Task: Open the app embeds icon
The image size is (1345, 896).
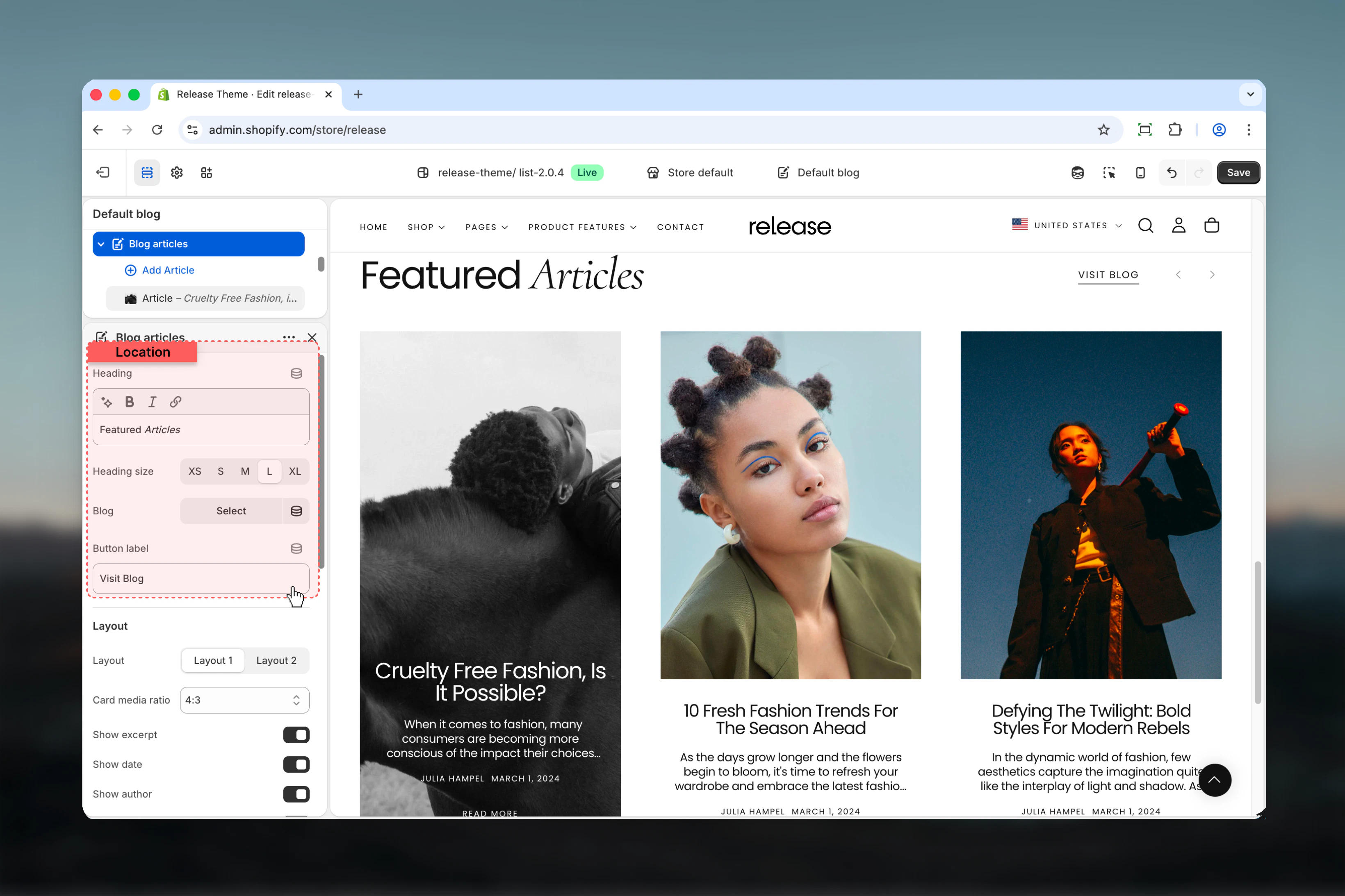Action: point(206,173)
